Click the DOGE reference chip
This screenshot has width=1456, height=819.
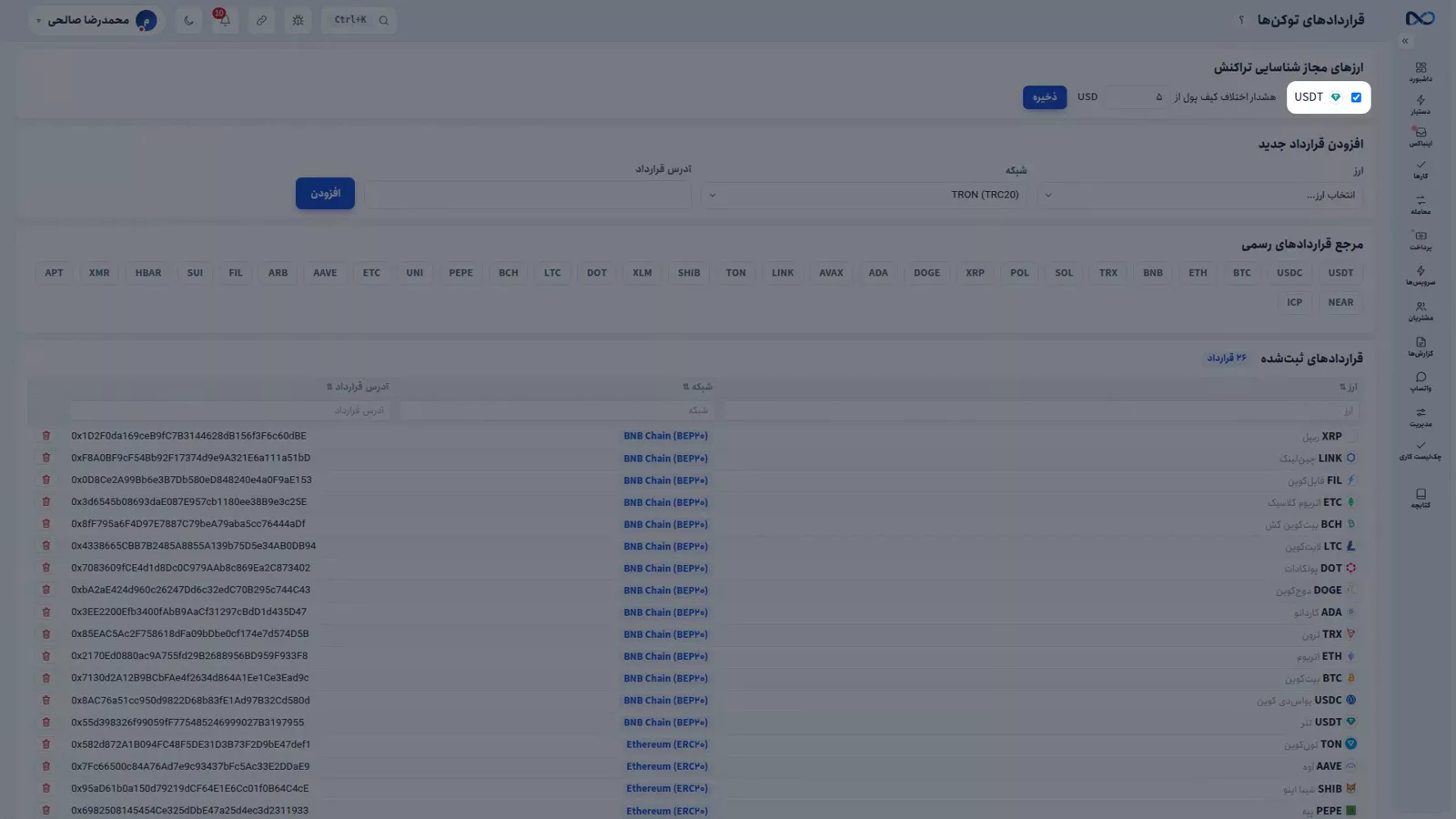pyautogui.click(x=927, y=273)
